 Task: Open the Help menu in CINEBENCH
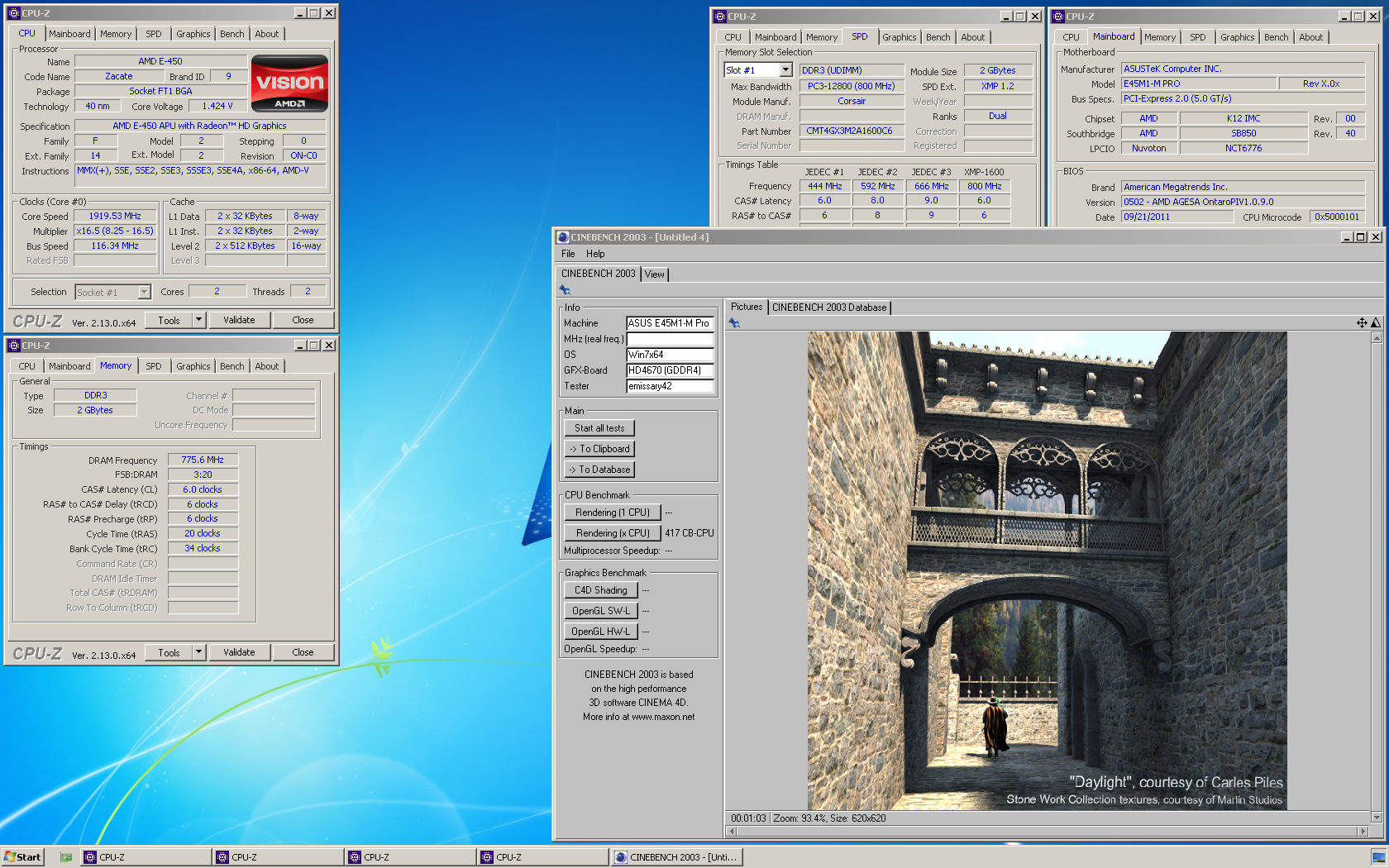(595, 254)
